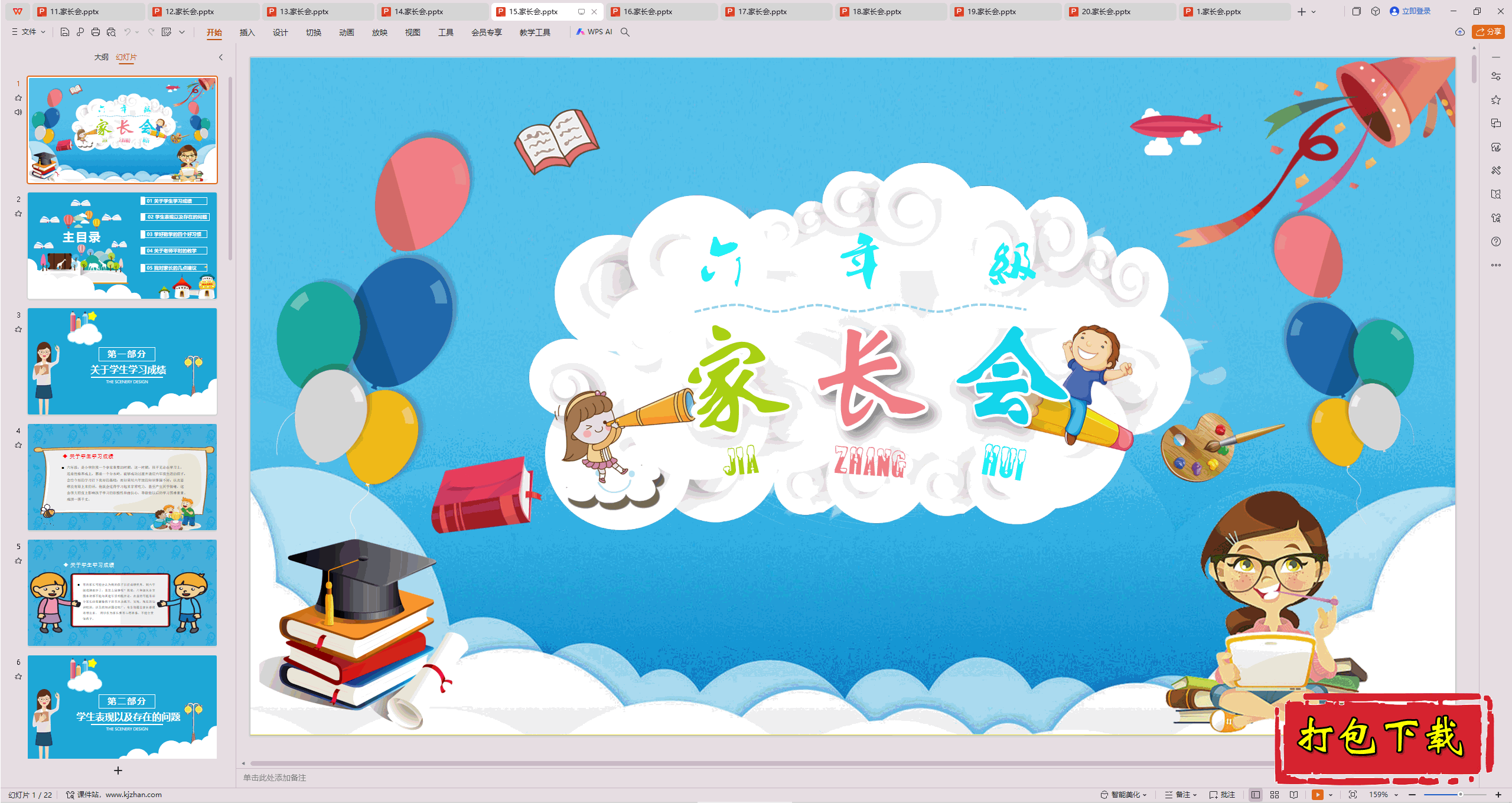This screenshot has height=803, width=1512.
Task: Start slideshow with orange play button
Action: coord(1318,795)
